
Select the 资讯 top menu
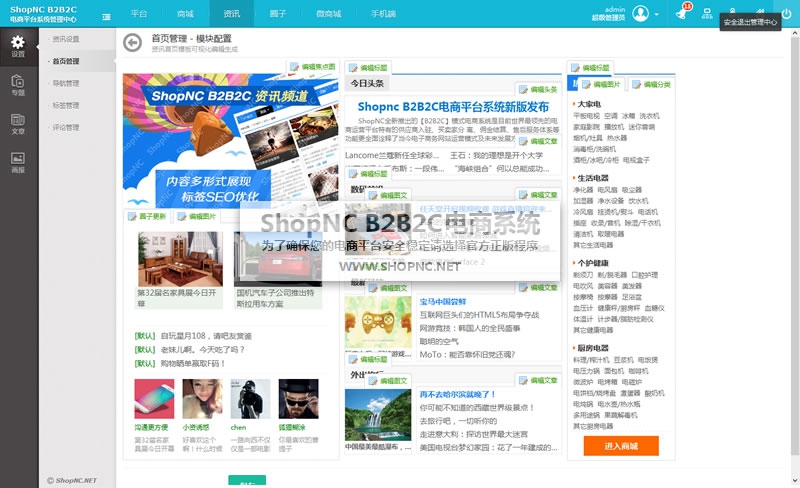click(232, 14)
